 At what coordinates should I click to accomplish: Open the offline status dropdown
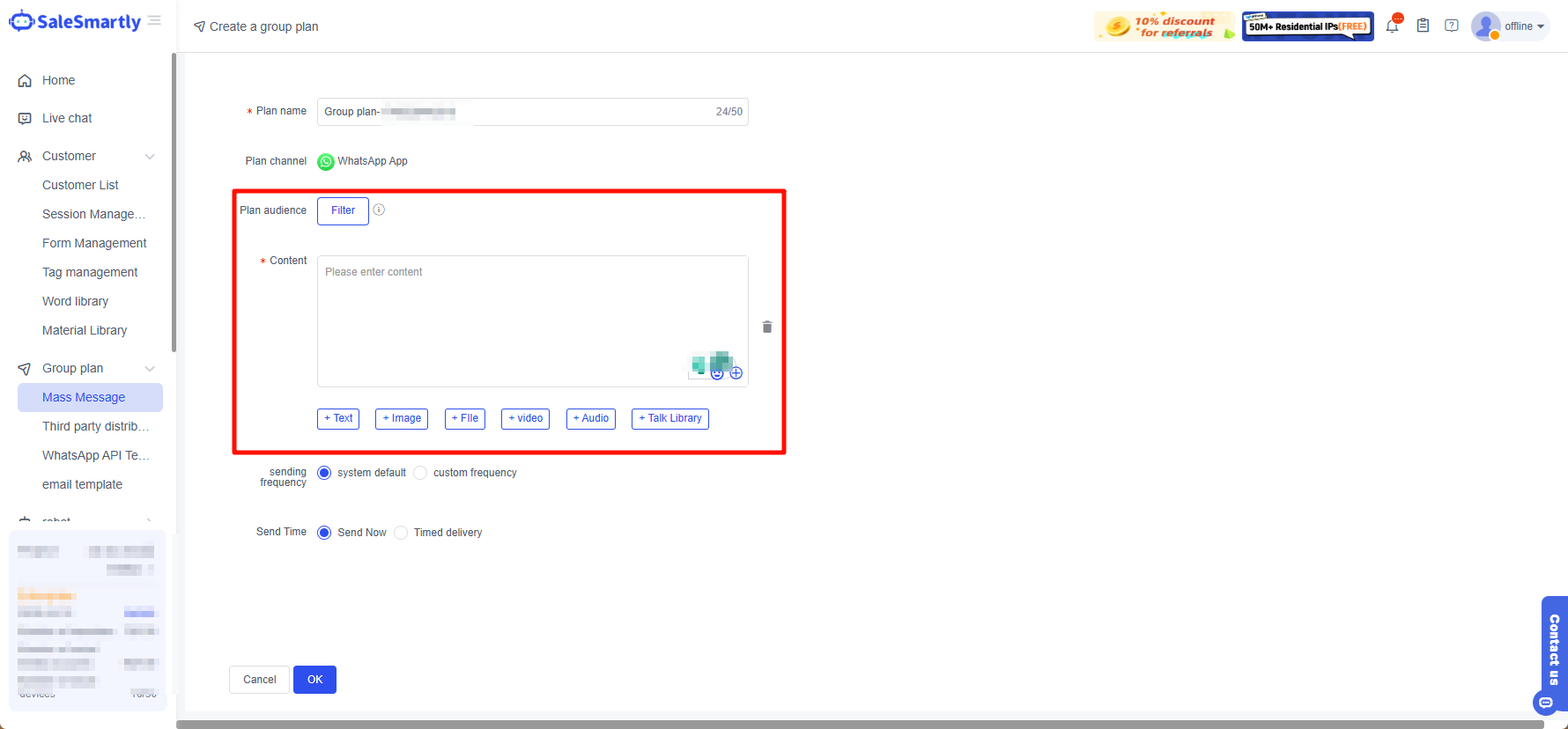(1523, 26)
